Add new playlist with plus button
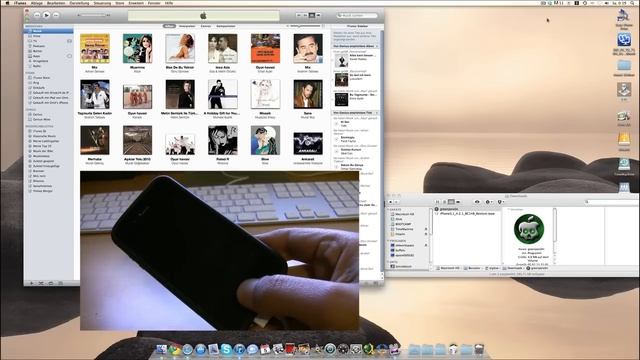This screenshot has width=640, height=360. [x=31, y=283]
